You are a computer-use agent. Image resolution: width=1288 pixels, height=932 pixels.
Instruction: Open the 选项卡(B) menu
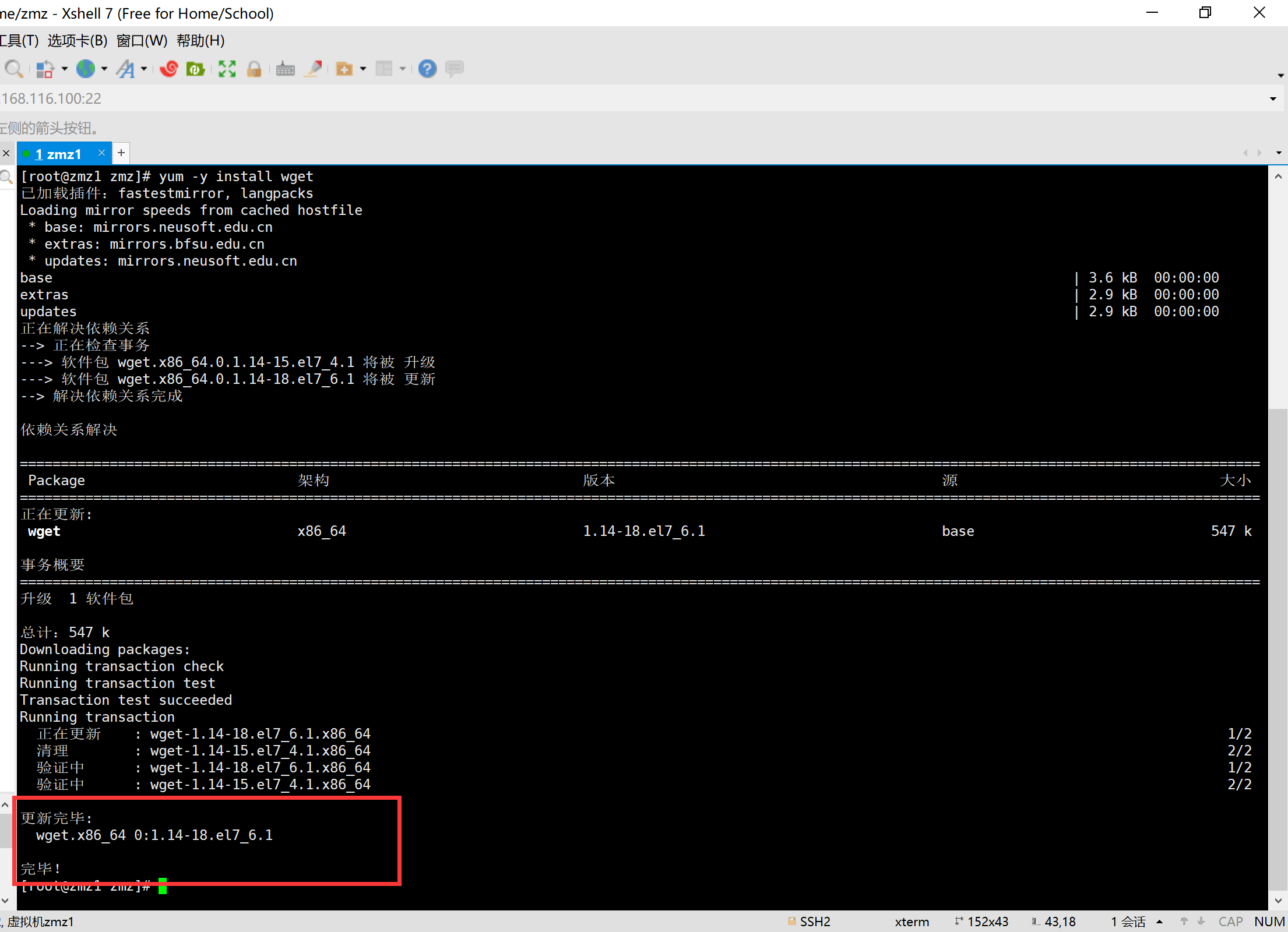click(78, 41)
